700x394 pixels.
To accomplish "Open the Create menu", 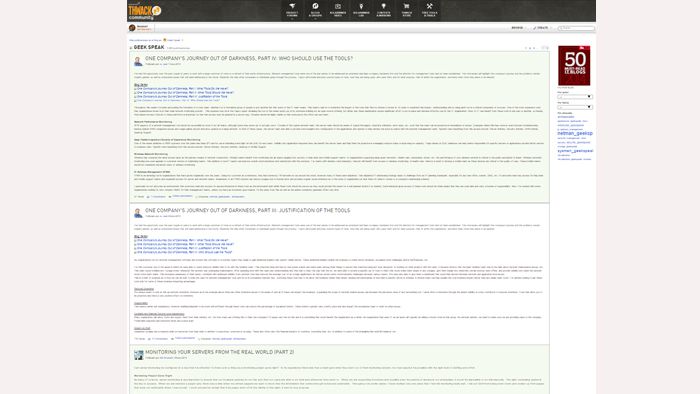I will point(541,28).
